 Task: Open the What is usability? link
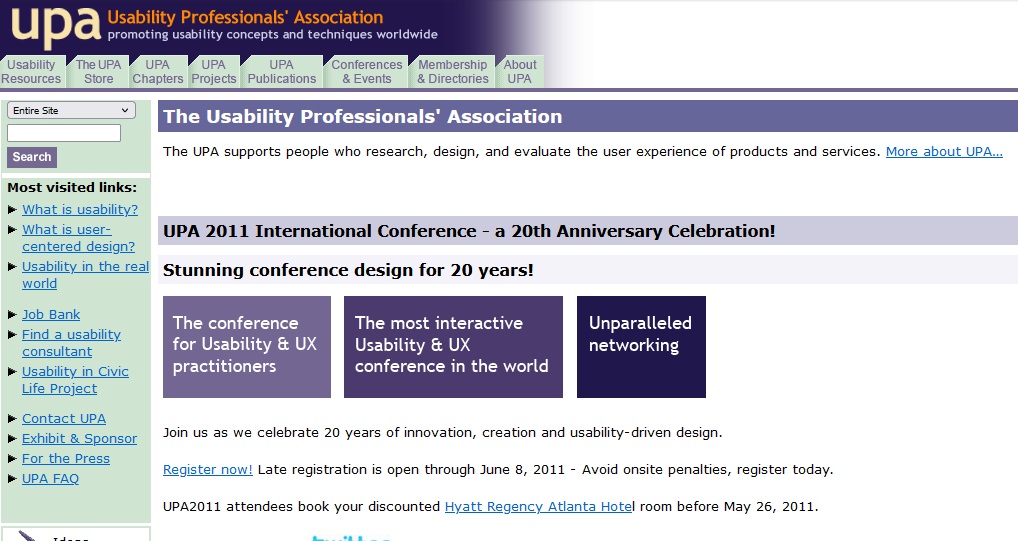(80, 210)
